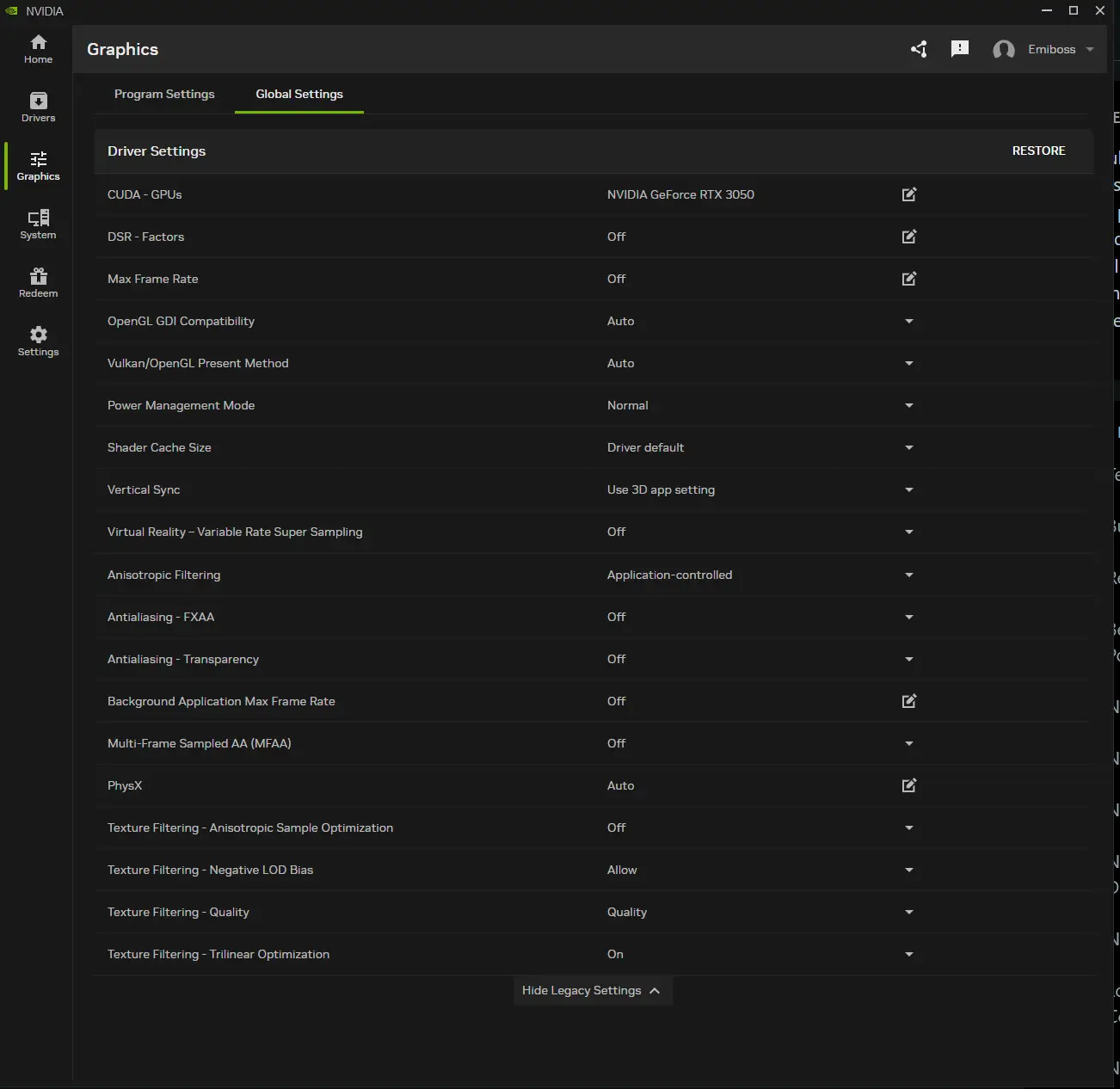Click NVIDIA GeForce RTX 3050 value
This screenshot has width=1120, height=1089.
coord(680,194)
